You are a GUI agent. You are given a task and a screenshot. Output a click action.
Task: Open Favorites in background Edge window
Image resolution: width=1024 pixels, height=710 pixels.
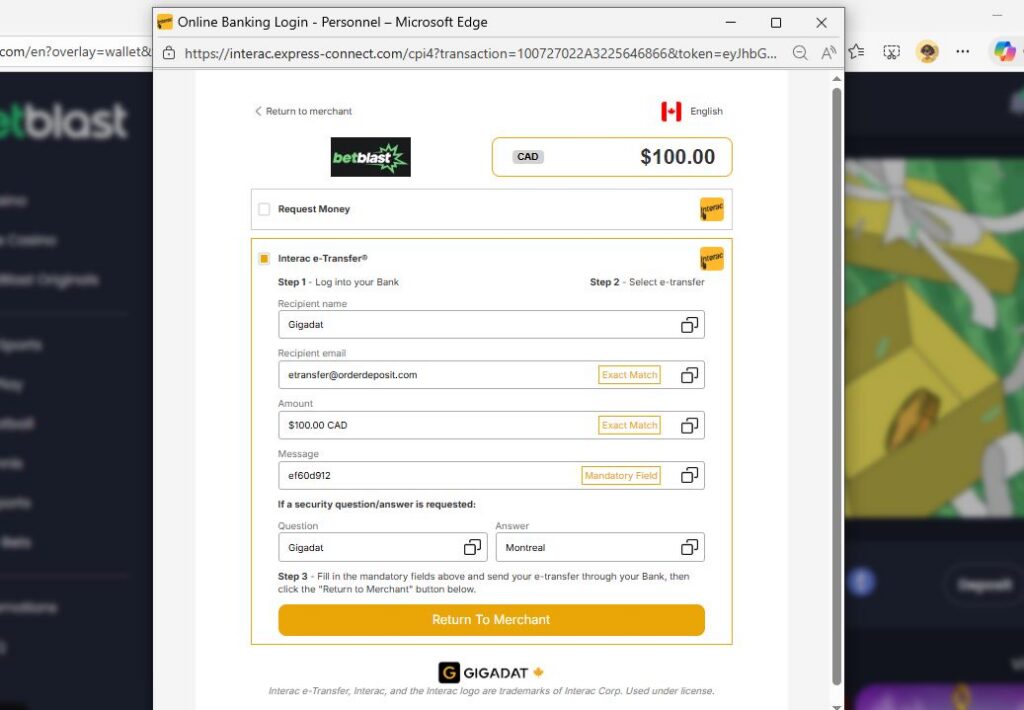click(x=856, y=52)
